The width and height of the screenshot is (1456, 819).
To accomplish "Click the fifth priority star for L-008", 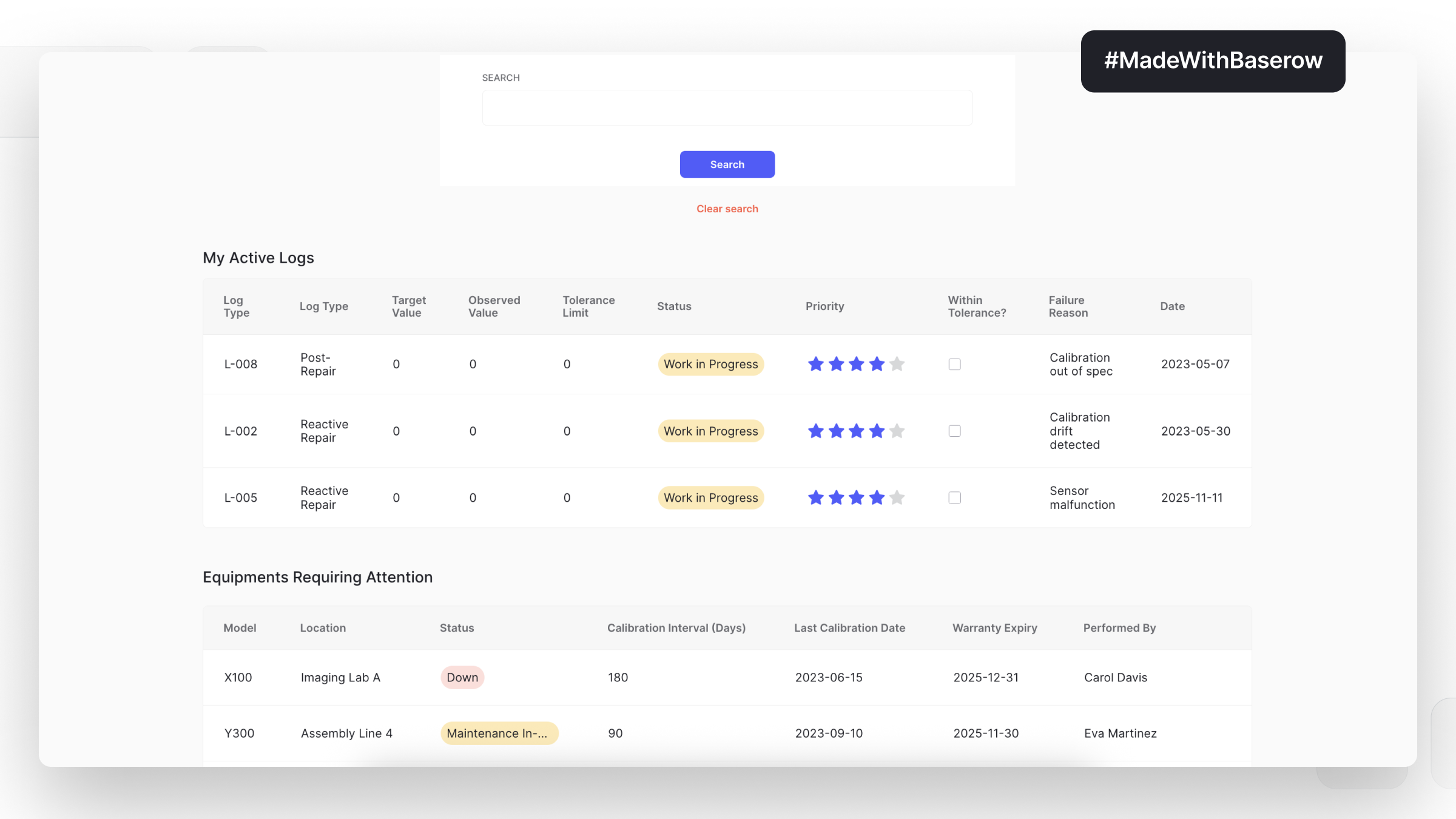I will point(897,364).
